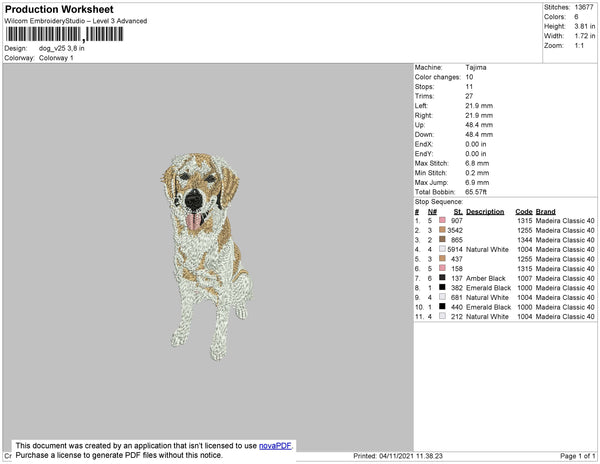The height and width of the screenshot is (464, 600).
Task: Click the Trims value '27'
Action: 469,96
